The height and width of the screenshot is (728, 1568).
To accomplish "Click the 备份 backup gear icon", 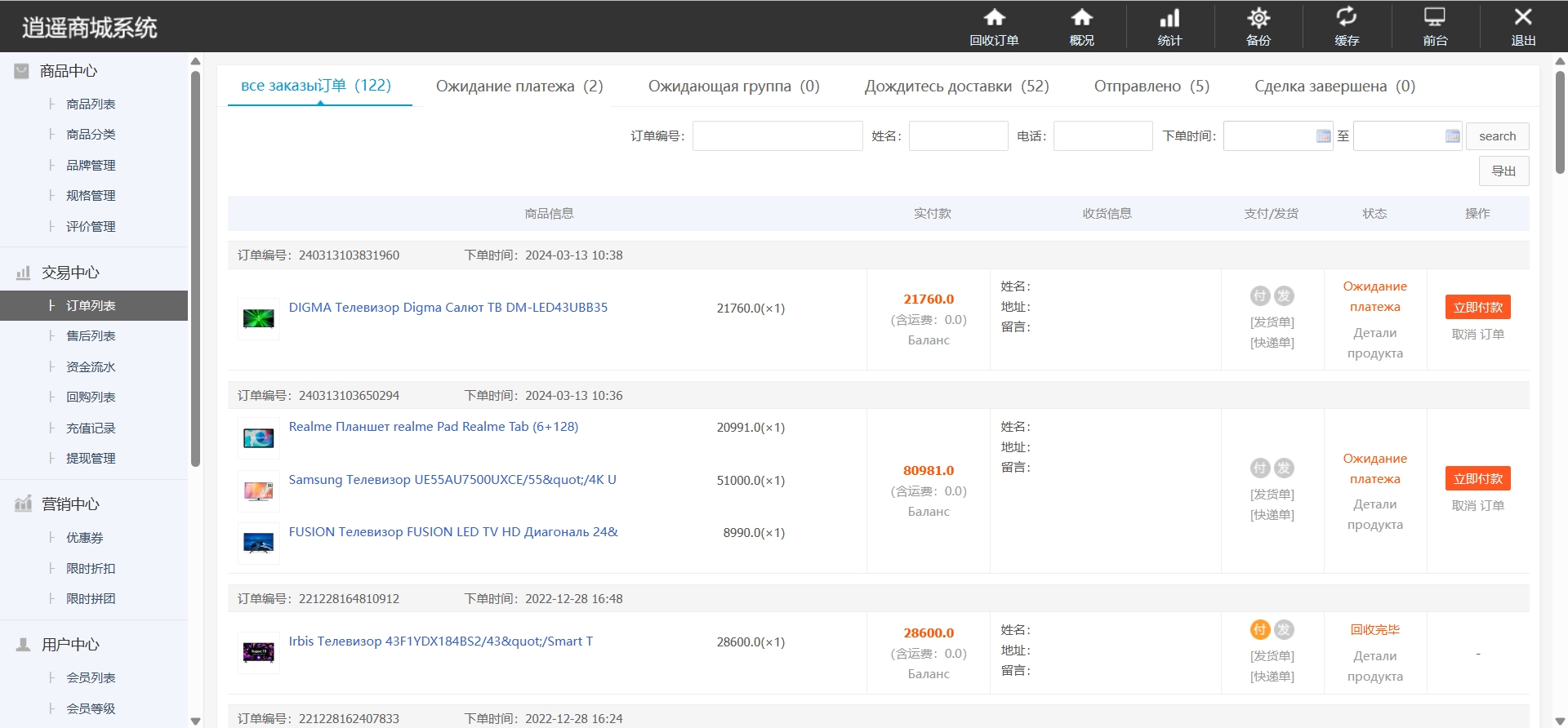I will tap(1258, 19).
